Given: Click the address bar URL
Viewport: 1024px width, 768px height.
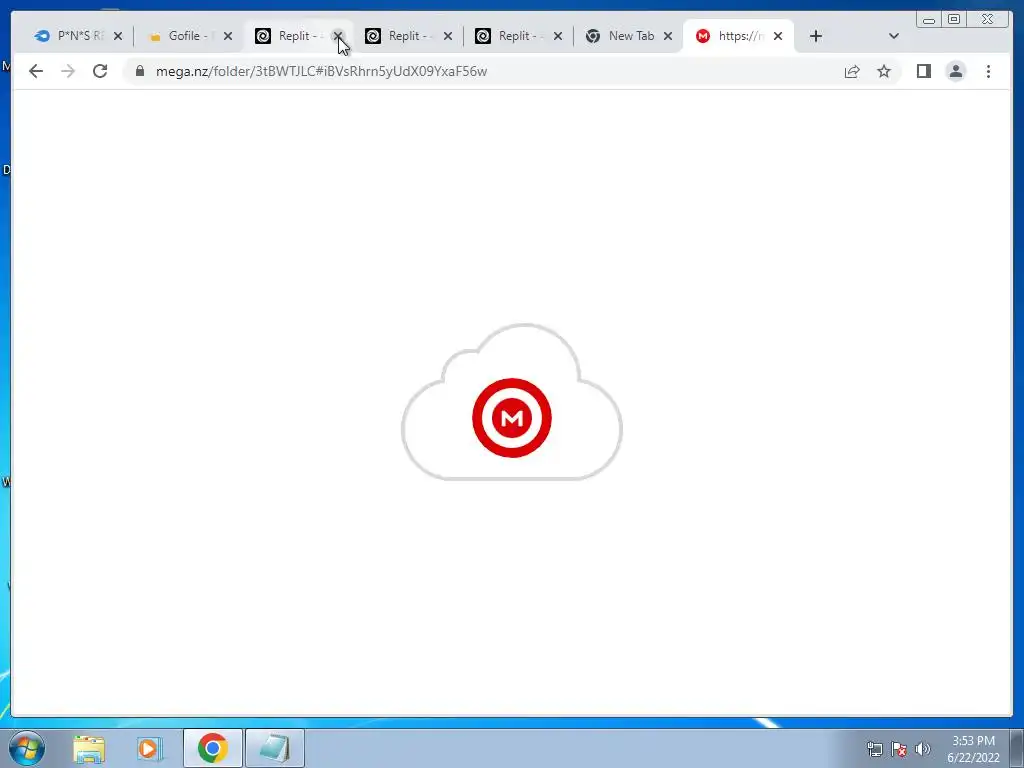Looking at the screenshot, I should point(321,71).
